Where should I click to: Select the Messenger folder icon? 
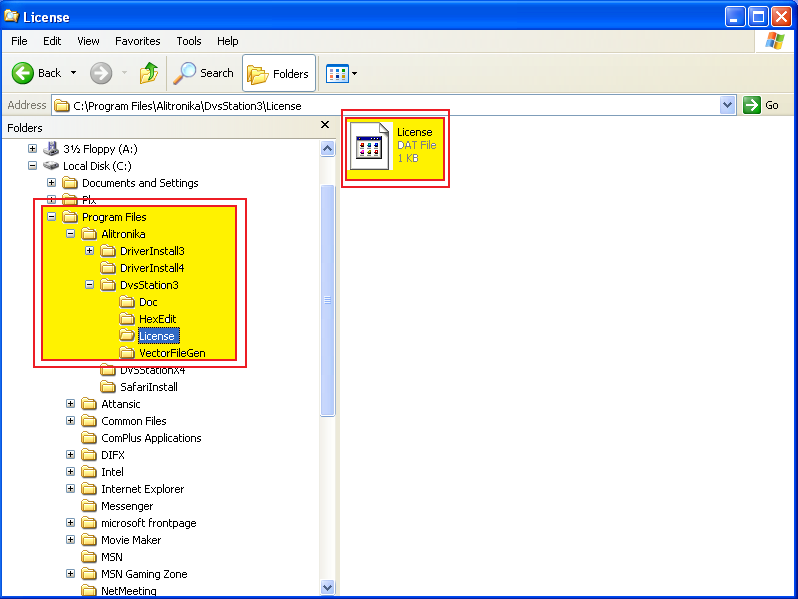click(89, 506)
